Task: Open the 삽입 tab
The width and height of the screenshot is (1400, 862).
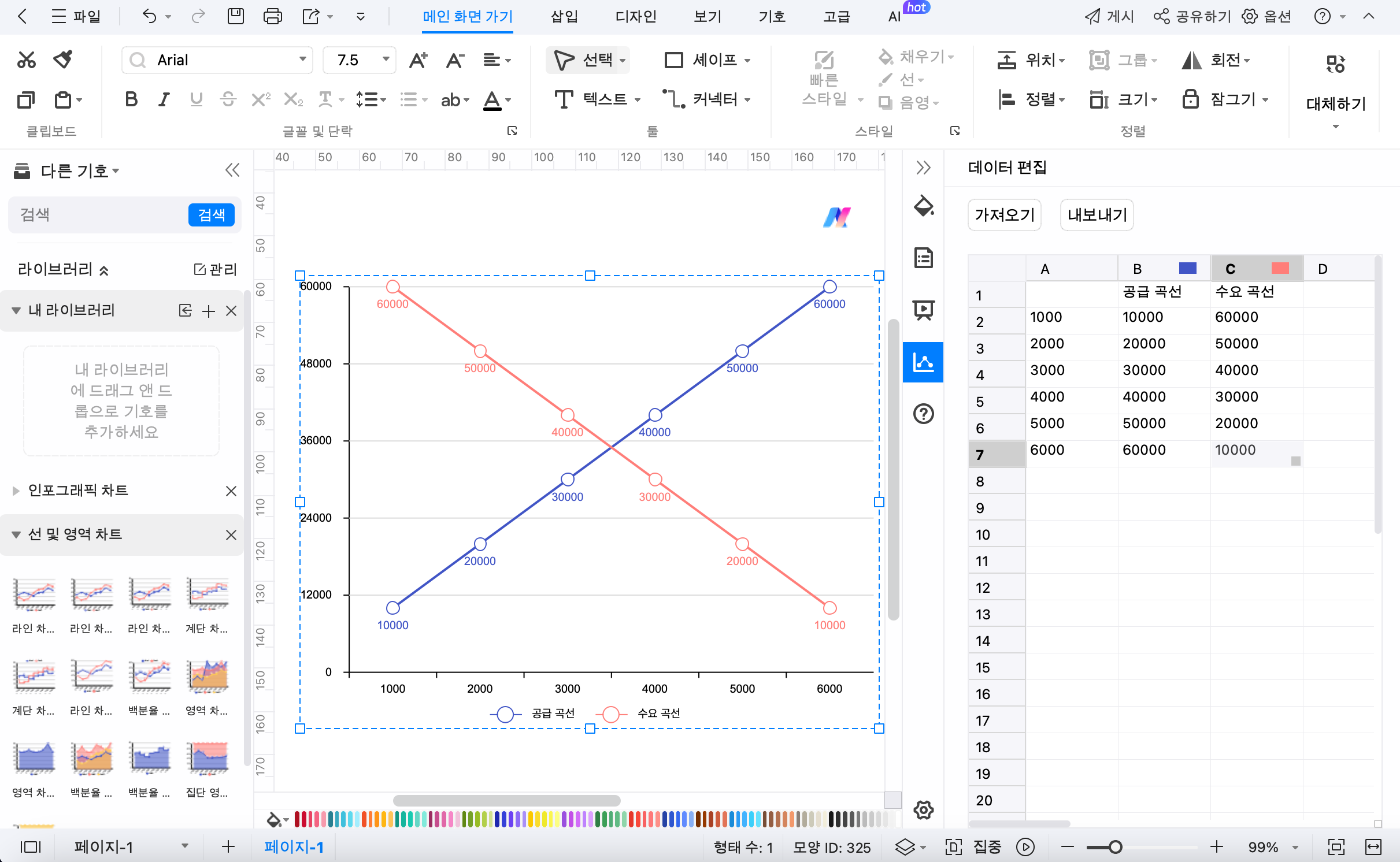Action: [564, 16]
